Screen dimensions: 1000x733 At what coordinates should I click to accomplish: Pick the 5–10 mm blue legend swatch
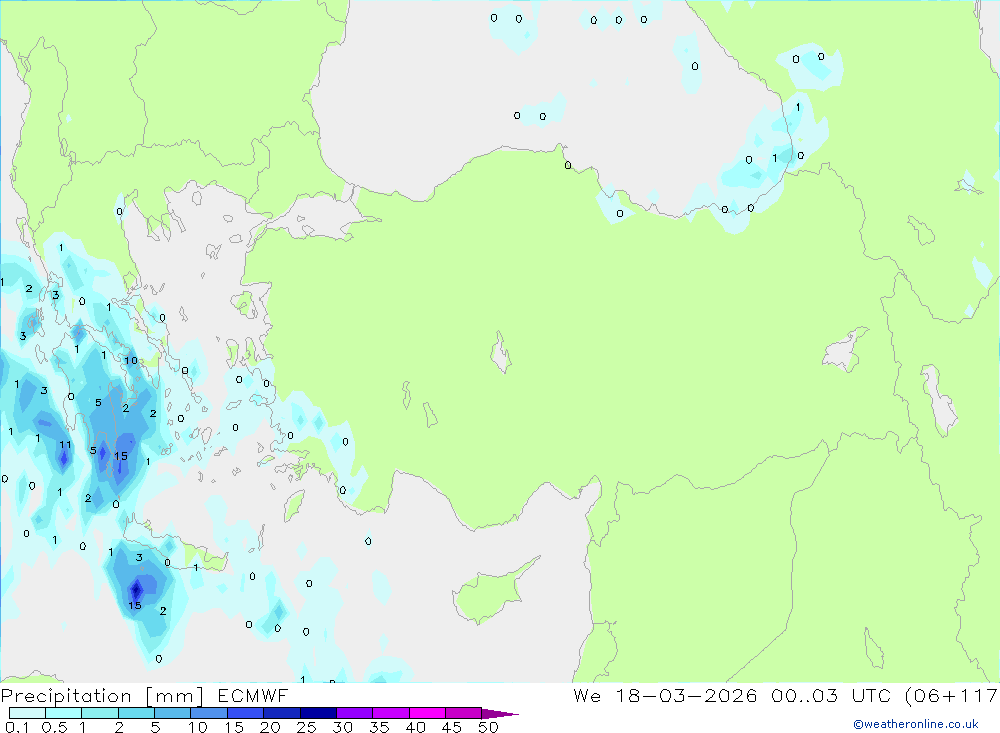coord(173,713)
